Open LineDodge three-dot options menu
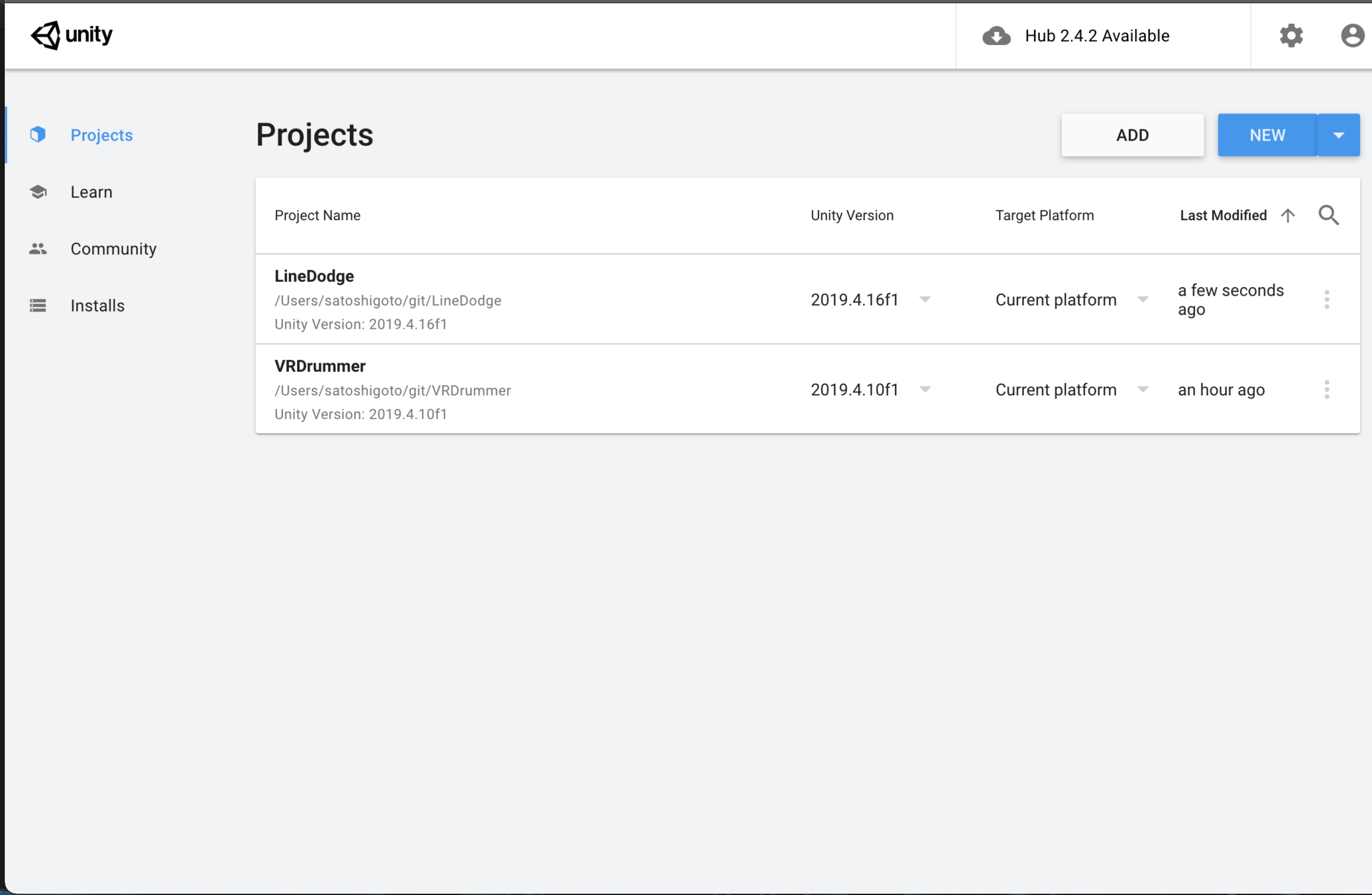The height and width of the screenshot is (895, 1372). click(x=1326, y=300)
